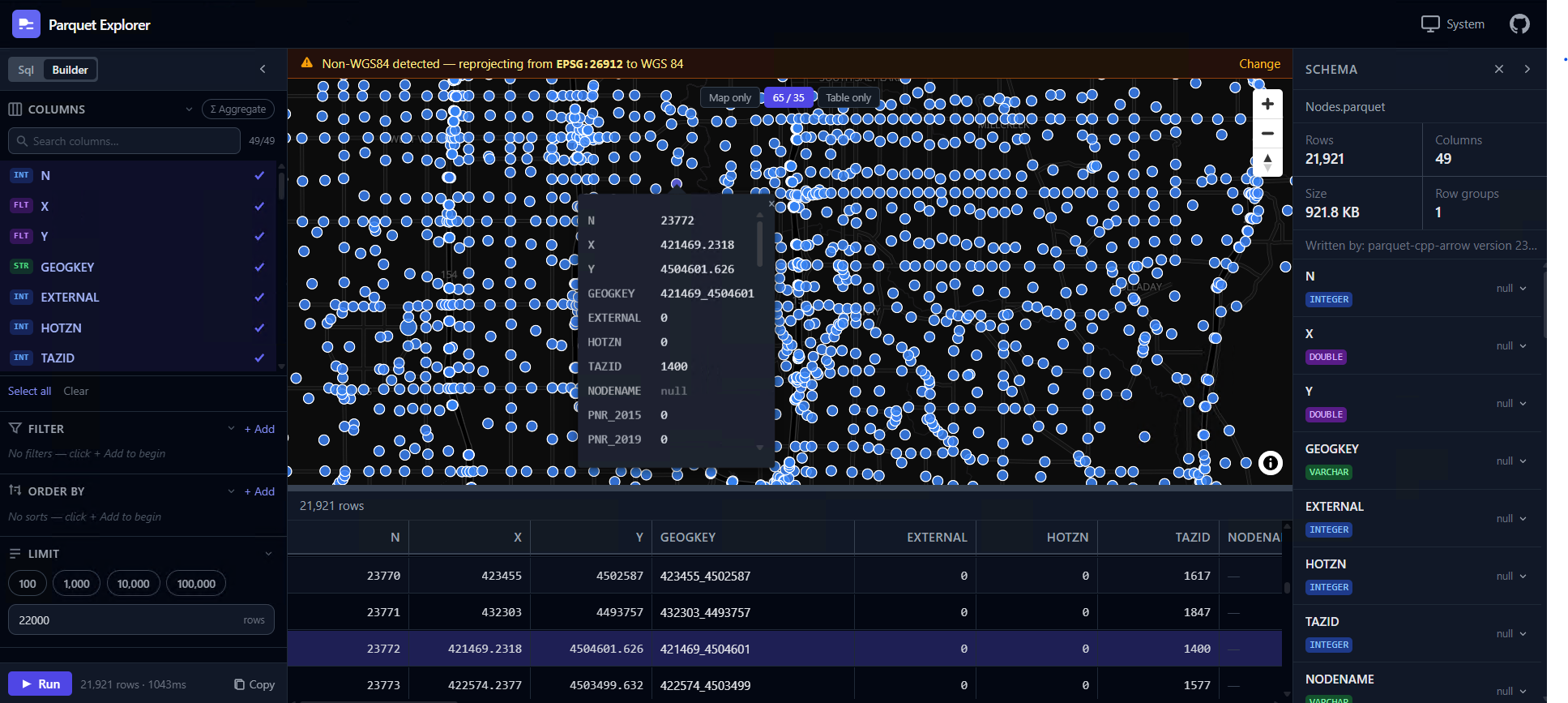Click the Parquet Explorer logo icon

tap(26, 24)
